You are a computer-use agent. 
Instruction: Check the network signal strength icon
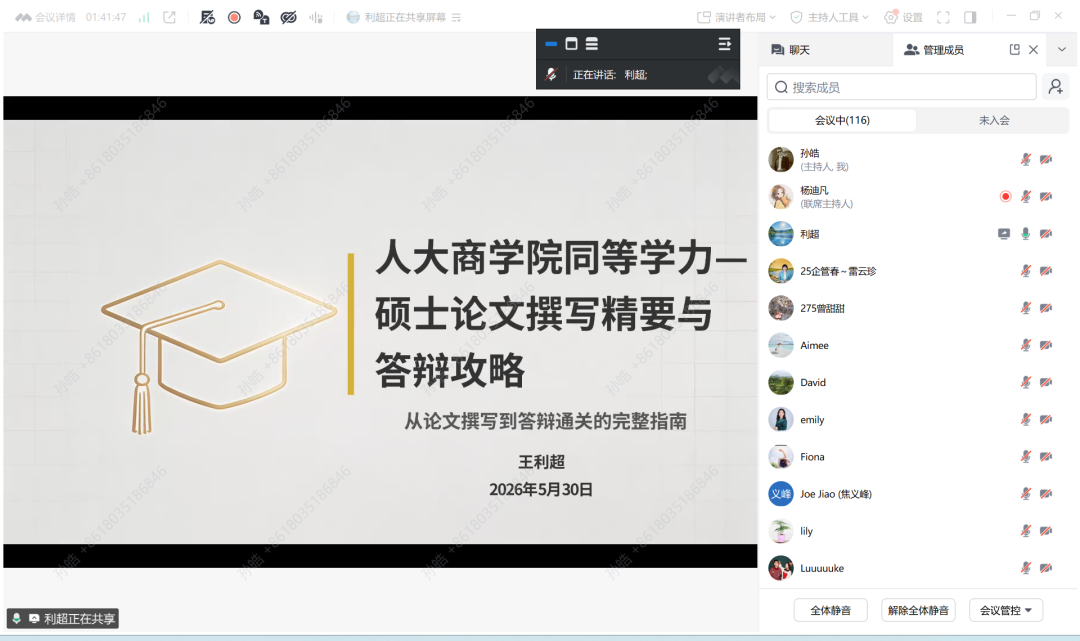click(x=144, y=17)
